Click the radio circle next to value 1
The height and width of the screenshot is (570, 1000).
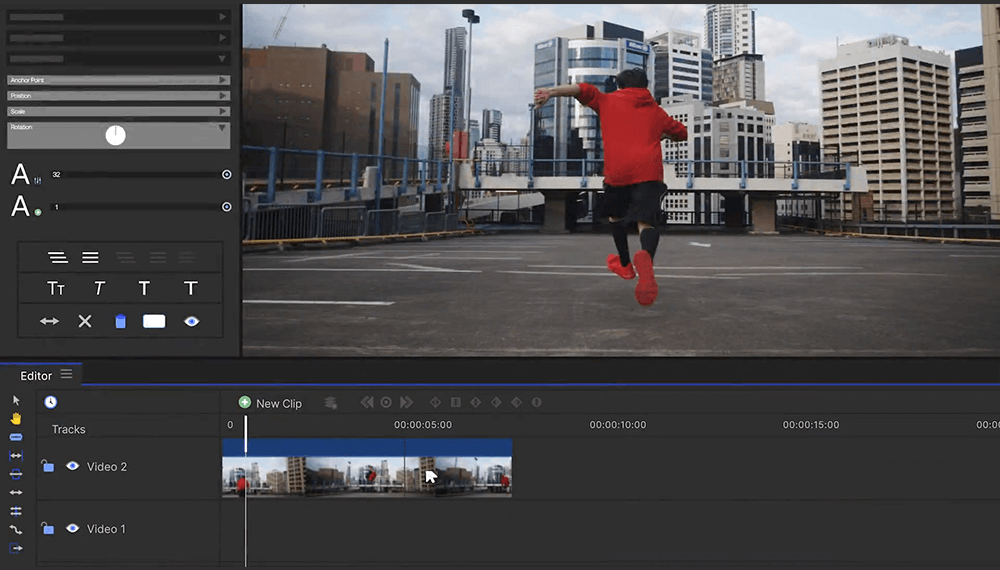[226, 207]
